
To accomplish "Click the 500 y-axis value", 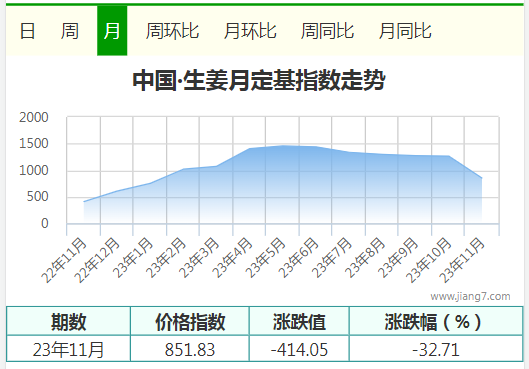I will (37, 197).
